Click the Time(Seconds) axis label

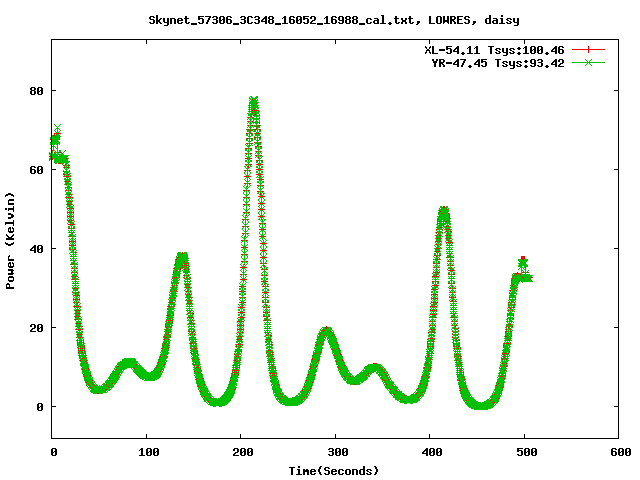pos(333,471)
